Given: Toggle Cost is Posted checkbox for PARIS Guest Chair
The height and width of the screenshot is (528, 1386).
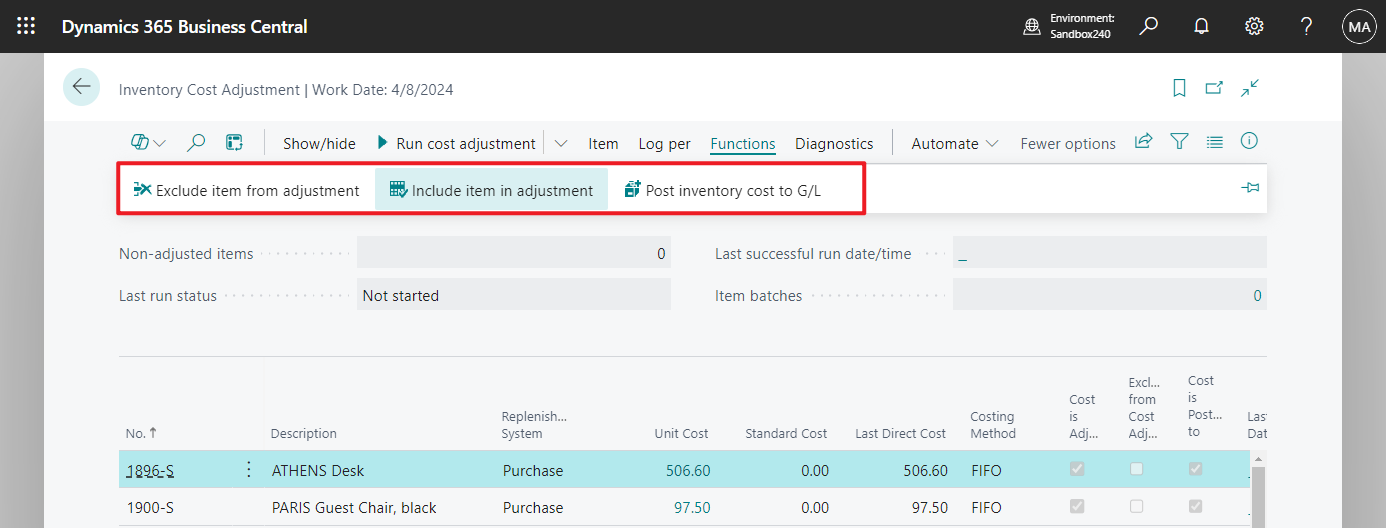Looking at the screenshot, I should pyautogui.click(x=1196, y=506).
